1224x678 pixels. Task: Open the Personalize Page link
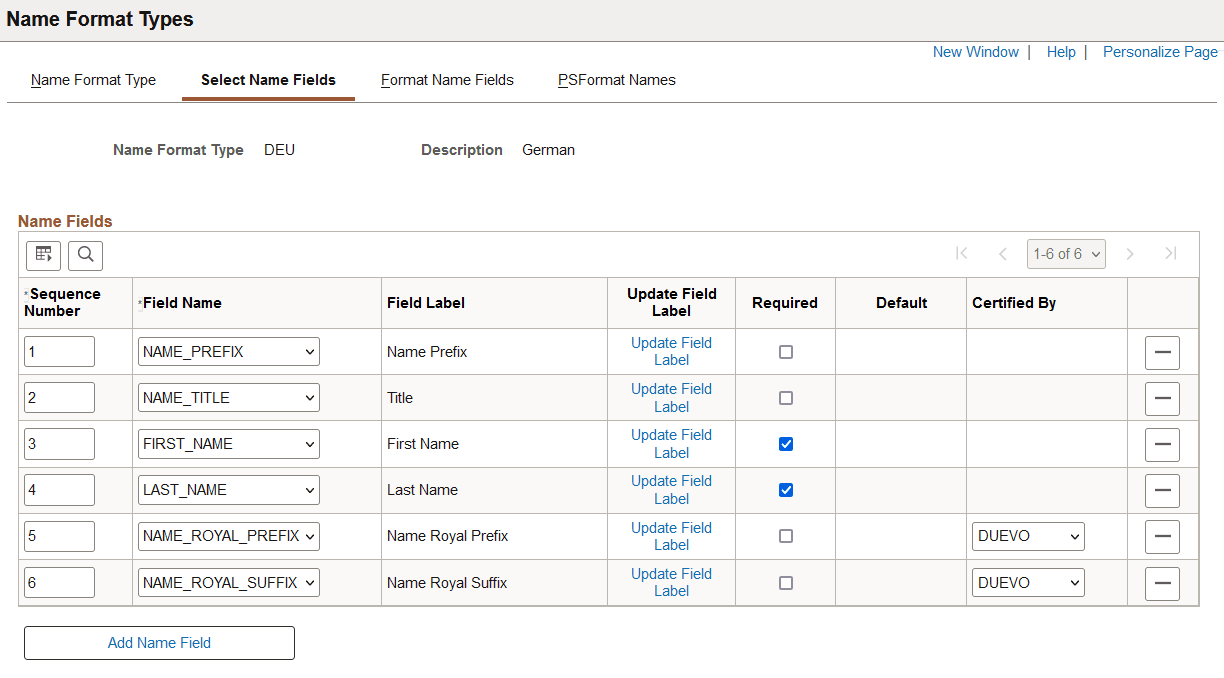coord(1160,52)
